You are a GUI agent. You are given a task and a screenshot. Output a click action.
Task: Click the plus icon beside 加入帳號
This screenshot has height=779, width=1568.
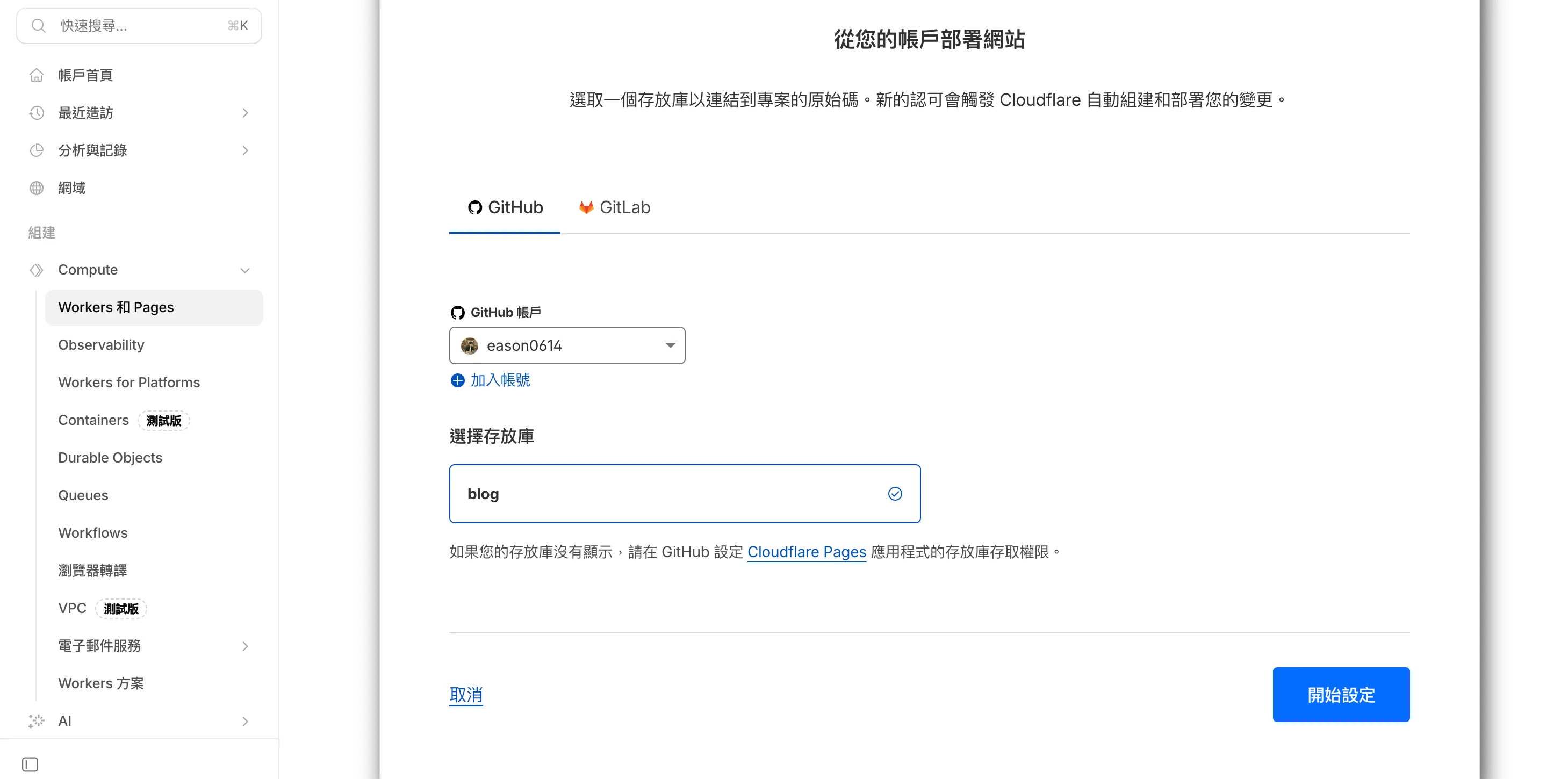click(x=457, y=380)
